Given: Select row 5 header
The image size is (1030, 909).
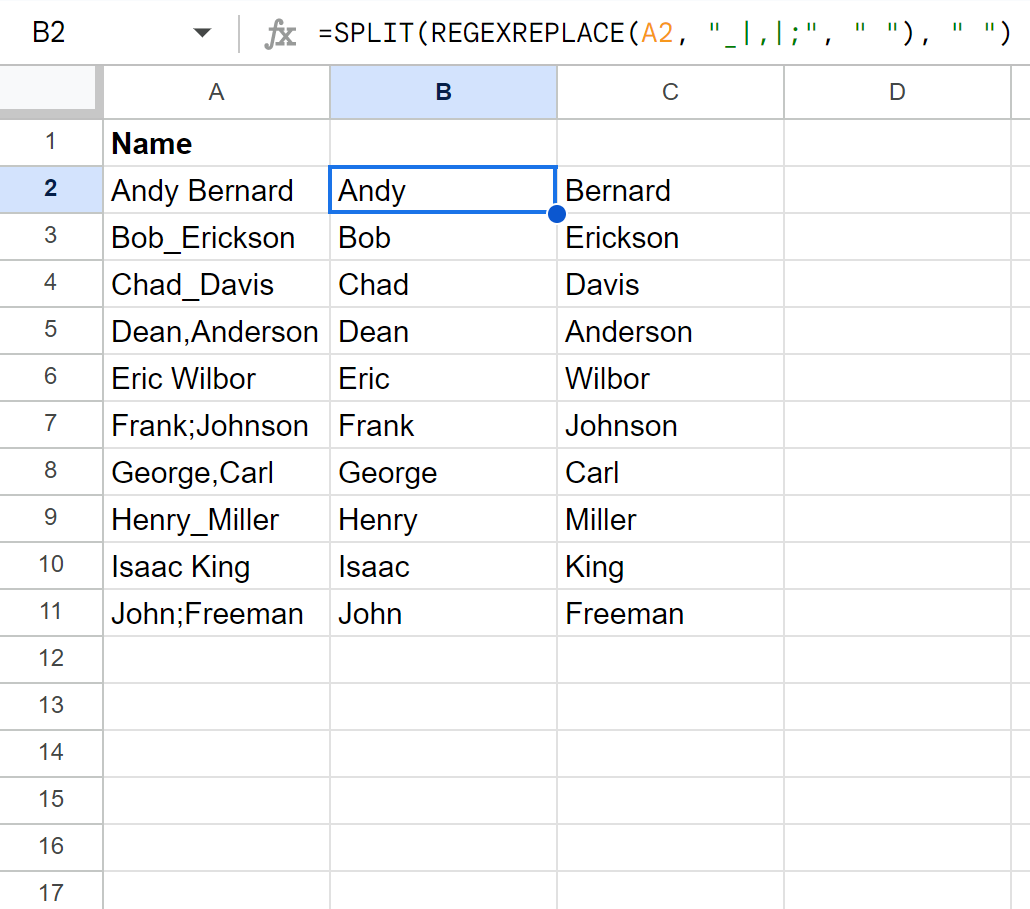Looking at the screenshot, I should pyautogui.click(x=51, y=330).
